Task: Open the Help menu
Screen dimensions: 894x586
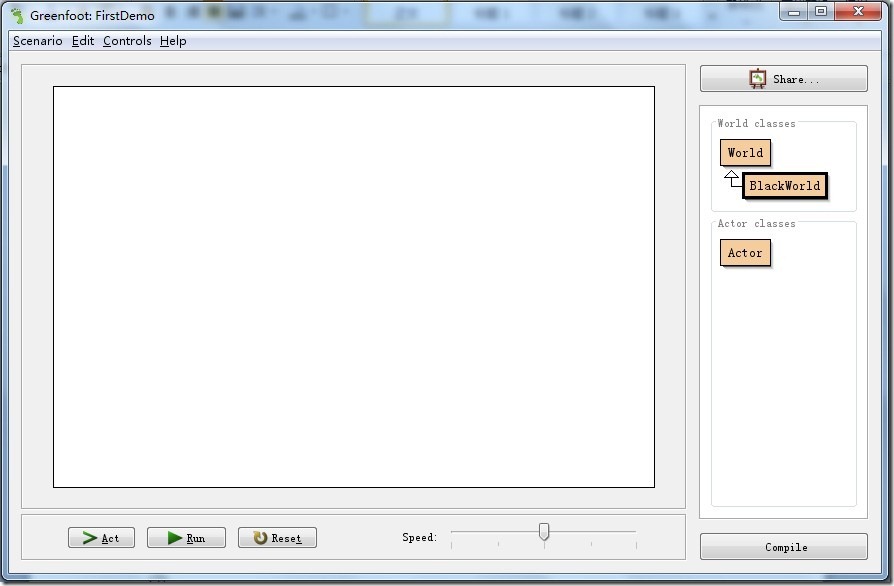Action: pos(173,41)
